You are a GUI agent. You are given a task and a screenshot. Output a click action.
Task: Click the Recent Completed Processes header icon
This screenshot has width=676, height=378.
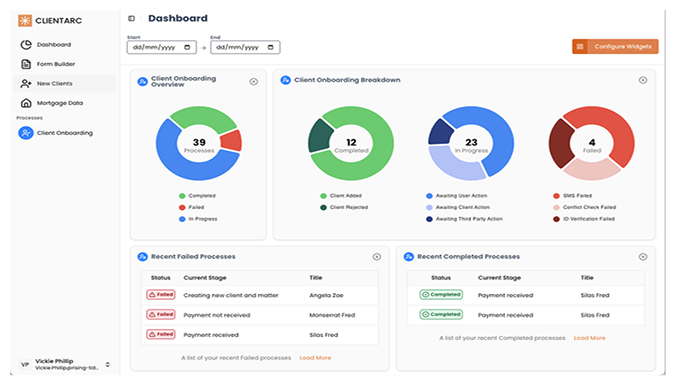tap(409, 257)
